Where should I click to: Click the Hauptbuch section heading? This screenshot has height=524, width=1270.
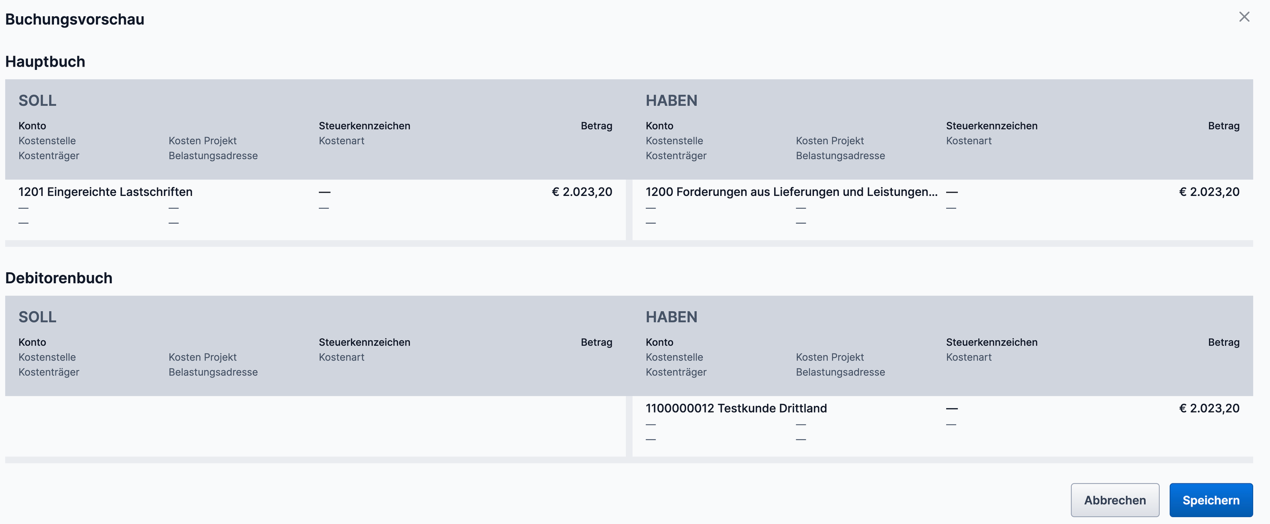45,62
